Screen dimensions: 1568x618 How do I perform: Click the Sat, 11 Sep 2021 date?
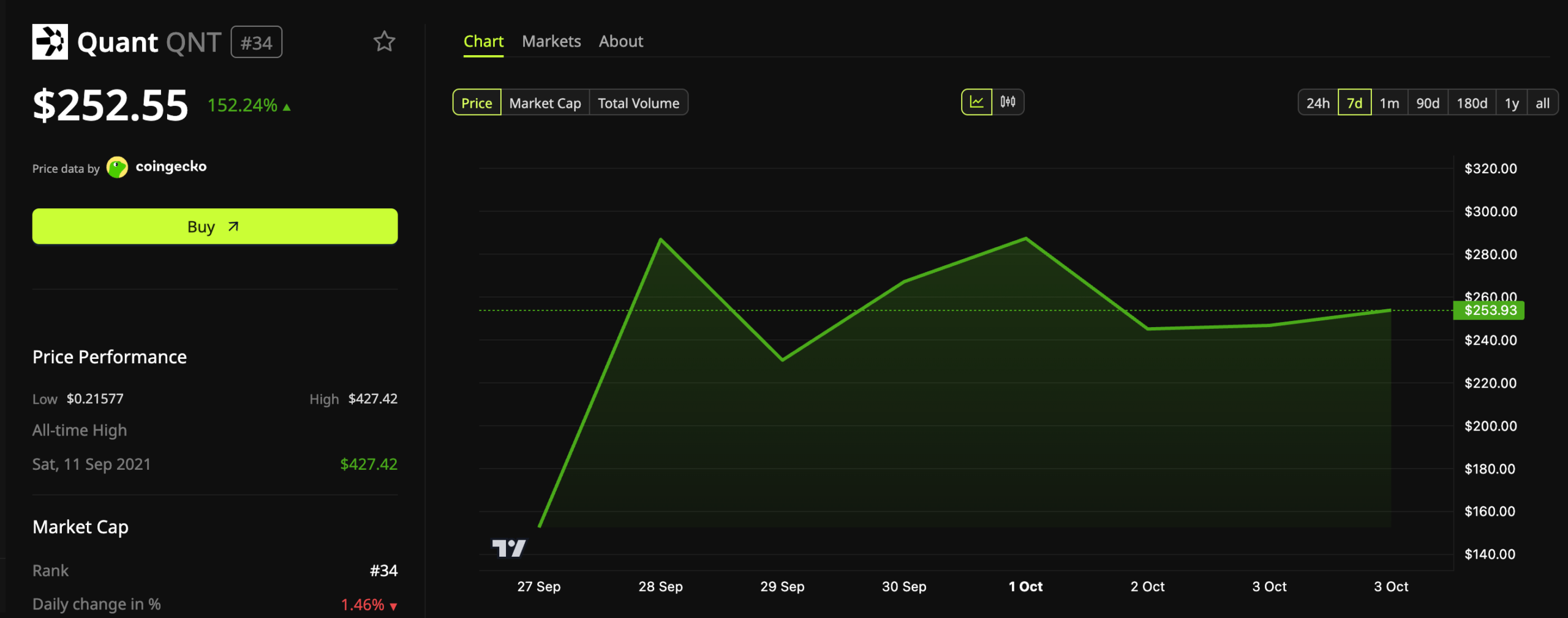coord(91,464)
